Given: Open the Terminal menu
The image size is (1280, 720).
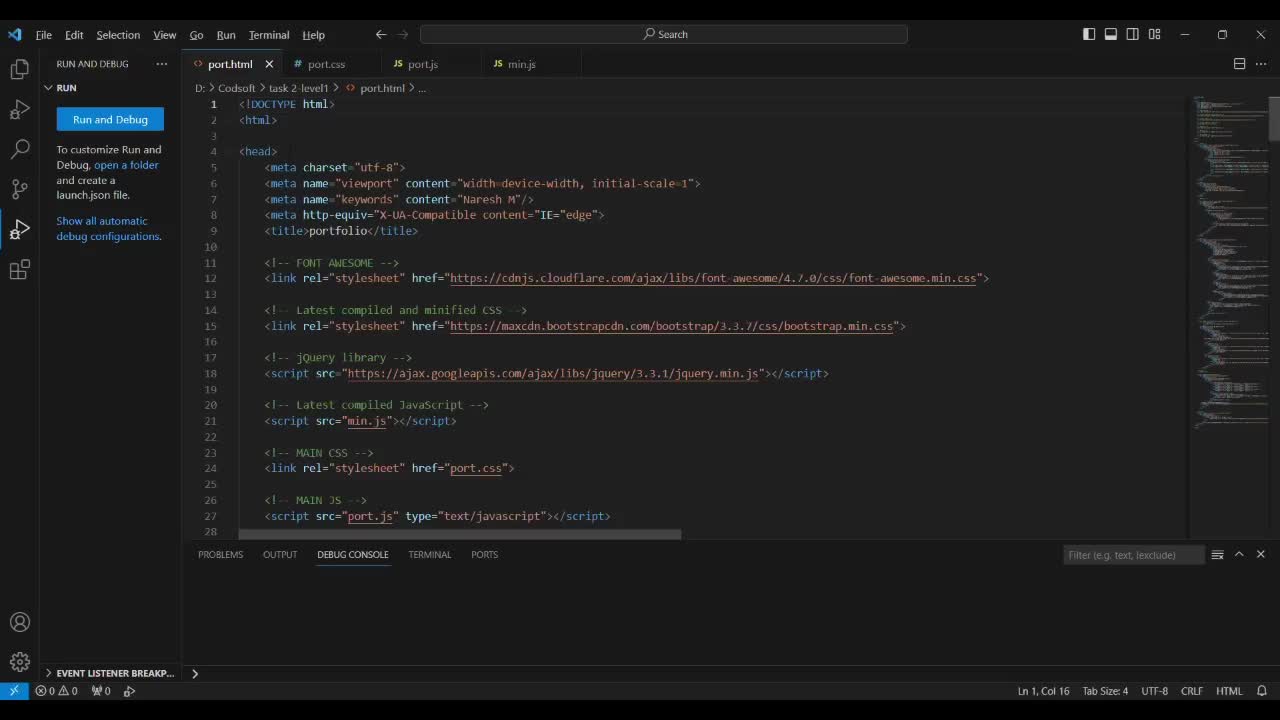Looking at the screenshot, I should [268, 35].
